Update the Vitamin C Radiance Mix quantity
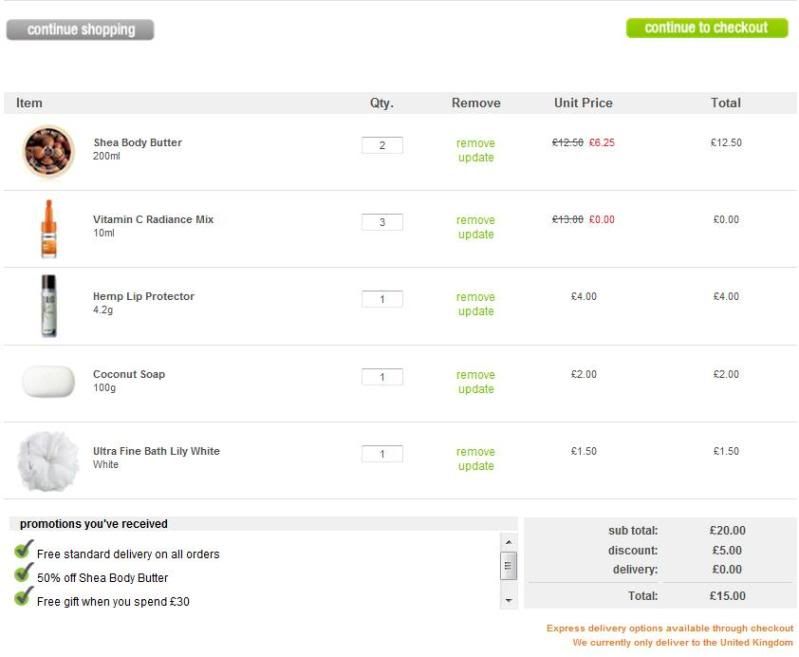This screenshot has width=799, height=657. tap(475, 235)
